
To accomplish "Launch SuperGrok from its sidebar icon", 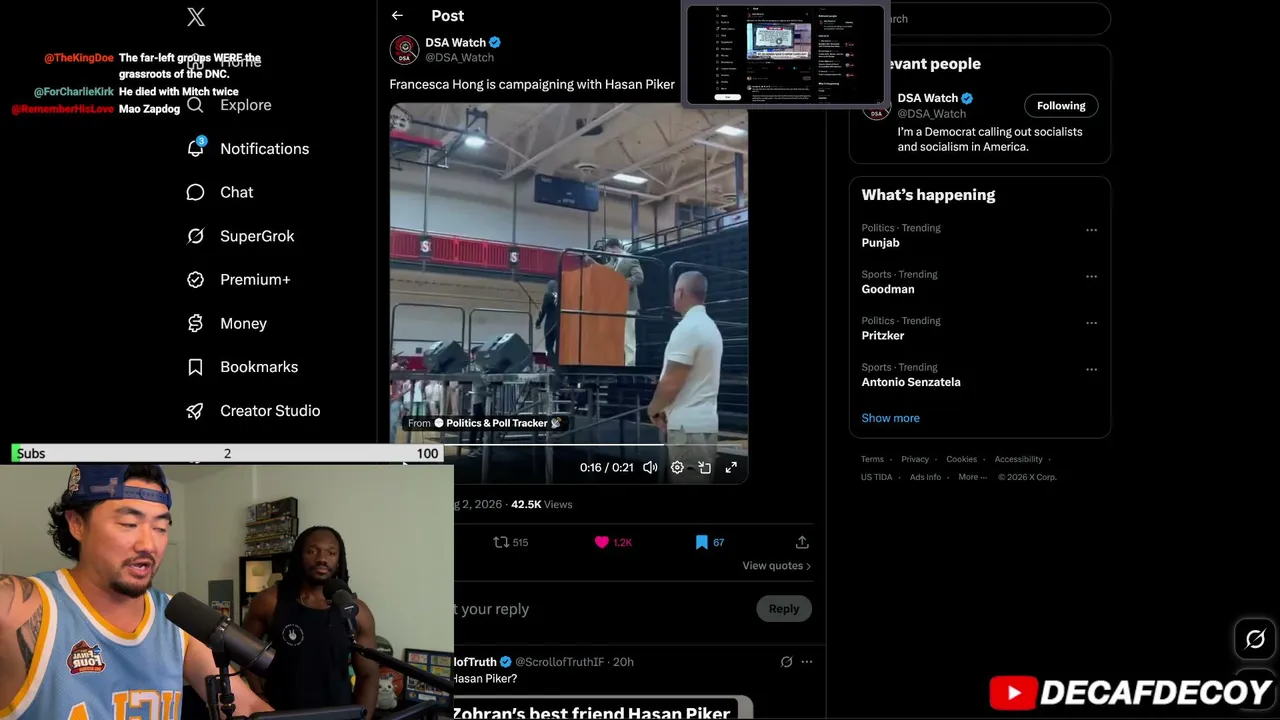I will tap(195, 236).
